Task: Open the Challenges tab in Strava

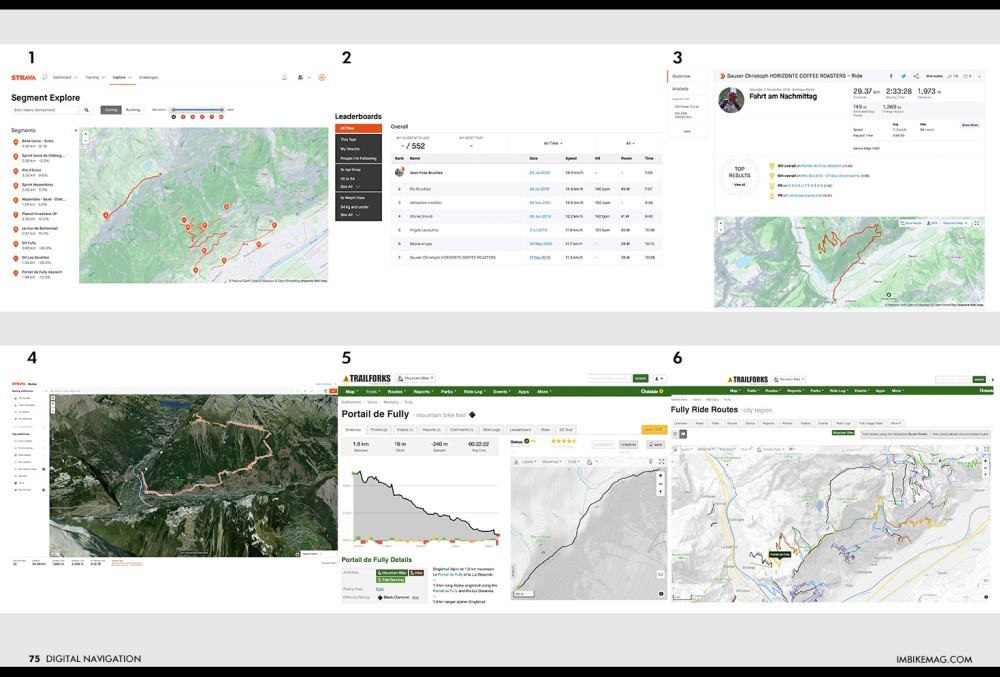Action: pyautogui.click(x=148, y=77)
